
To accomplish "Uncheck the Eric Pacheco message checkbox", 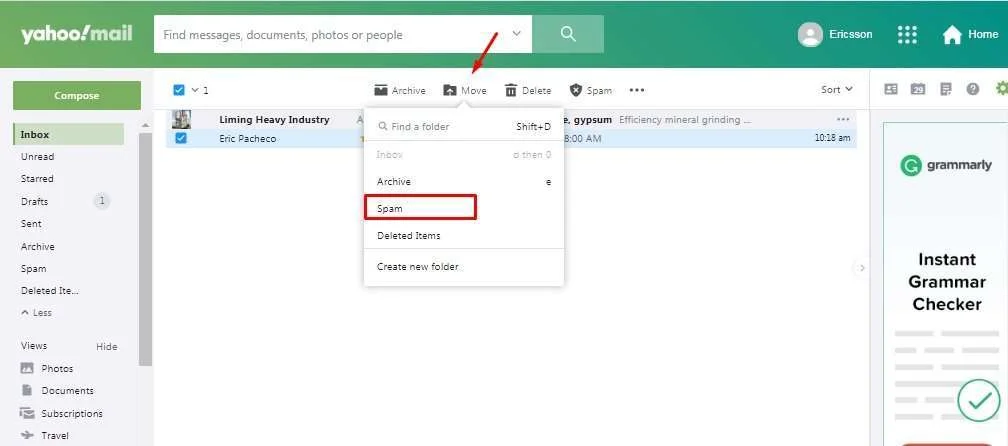I will click(181, 138).
